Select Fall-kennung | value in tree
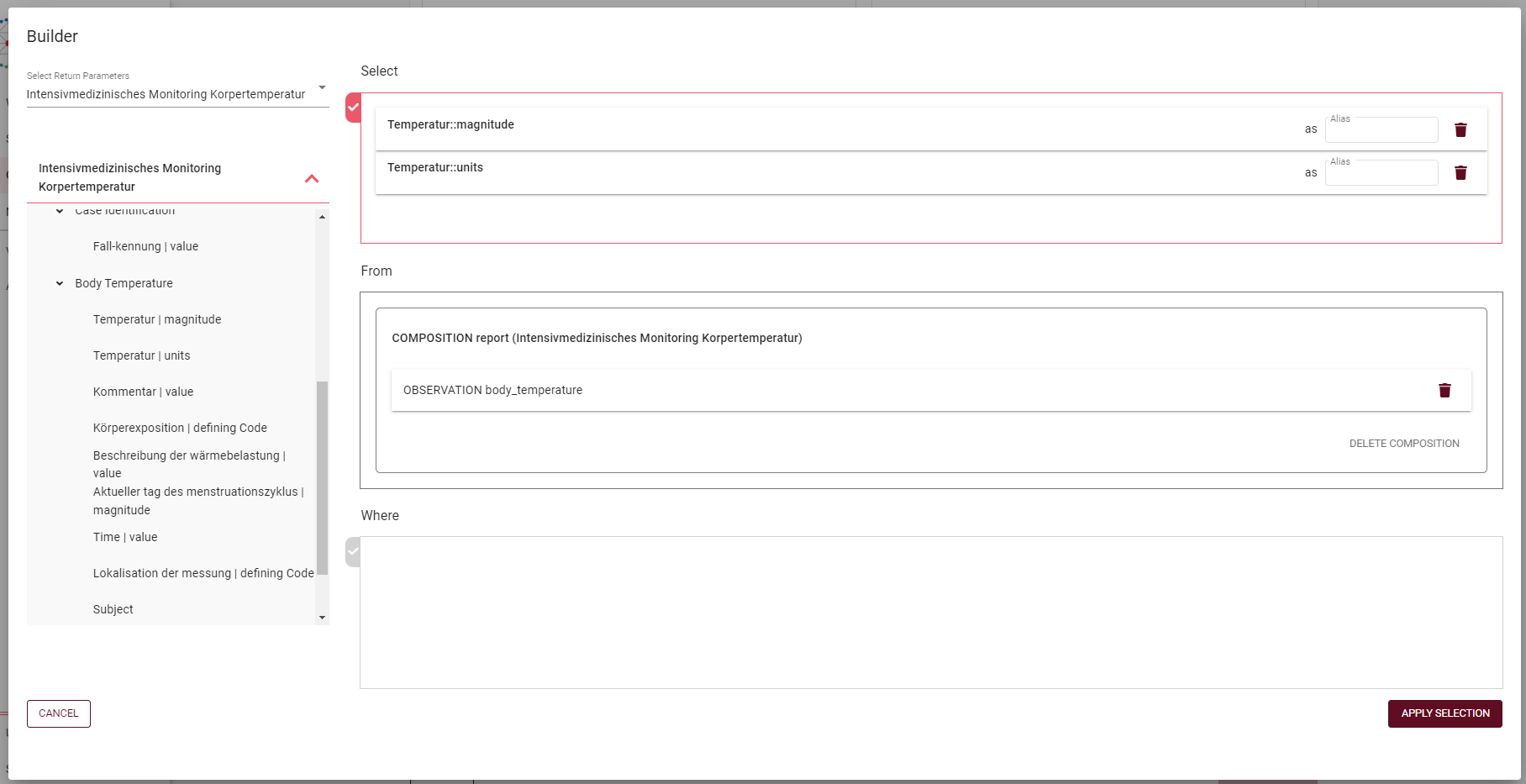This screenshot has width=1526, height=784. pyautogui.click(x=145, y=246)
